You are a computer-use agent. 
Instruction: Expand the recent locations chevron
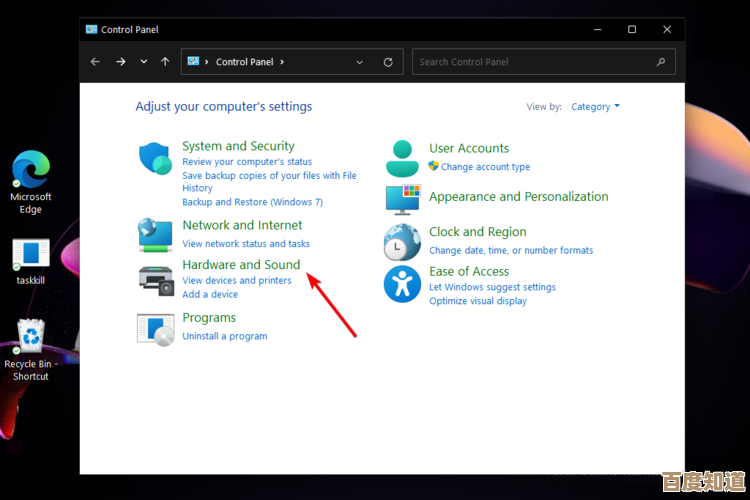144,62
